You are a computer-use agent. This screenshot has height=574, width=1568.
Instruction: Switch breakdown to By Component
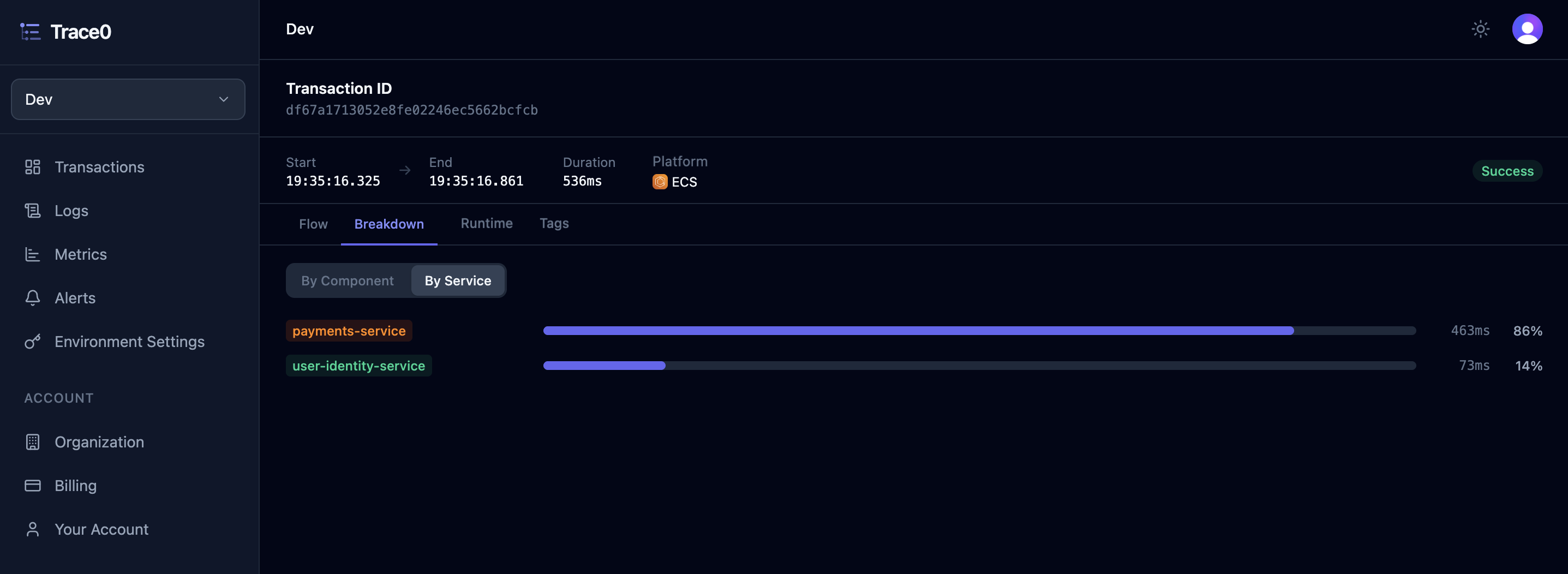[x=348, y=280]
